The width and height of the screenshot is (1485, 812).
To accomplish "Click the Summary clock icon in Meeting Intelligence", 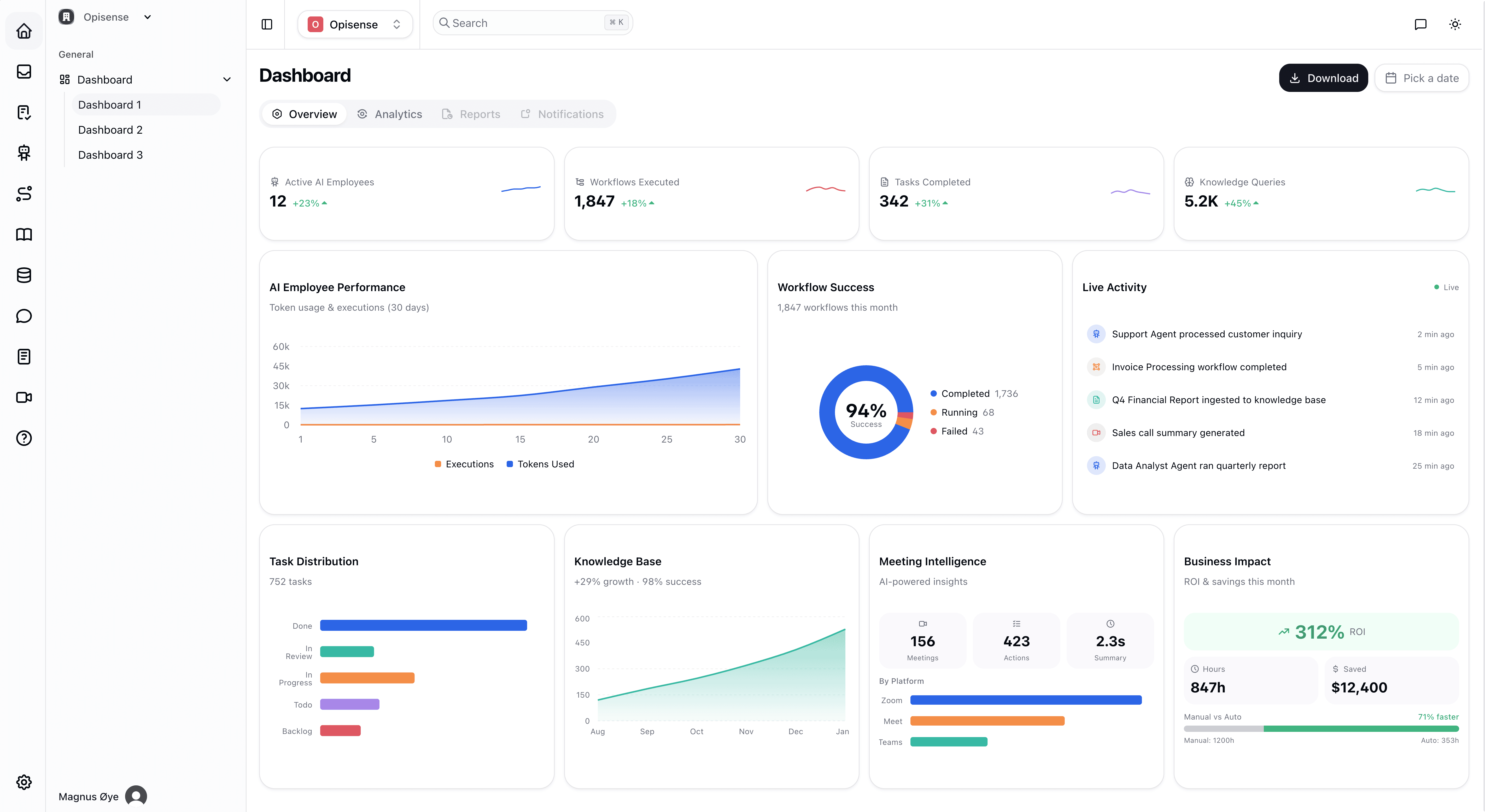I will [1110, 623].
